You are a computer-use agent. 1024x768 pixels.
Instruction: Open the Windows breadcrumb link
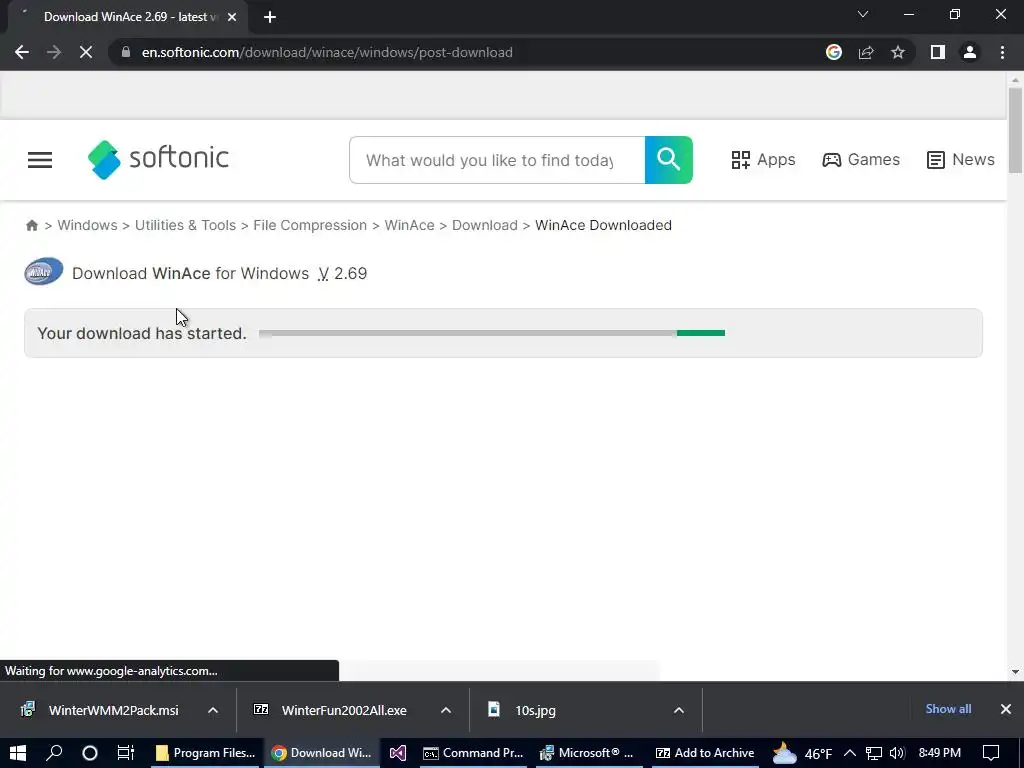click(x=88, y=225)
